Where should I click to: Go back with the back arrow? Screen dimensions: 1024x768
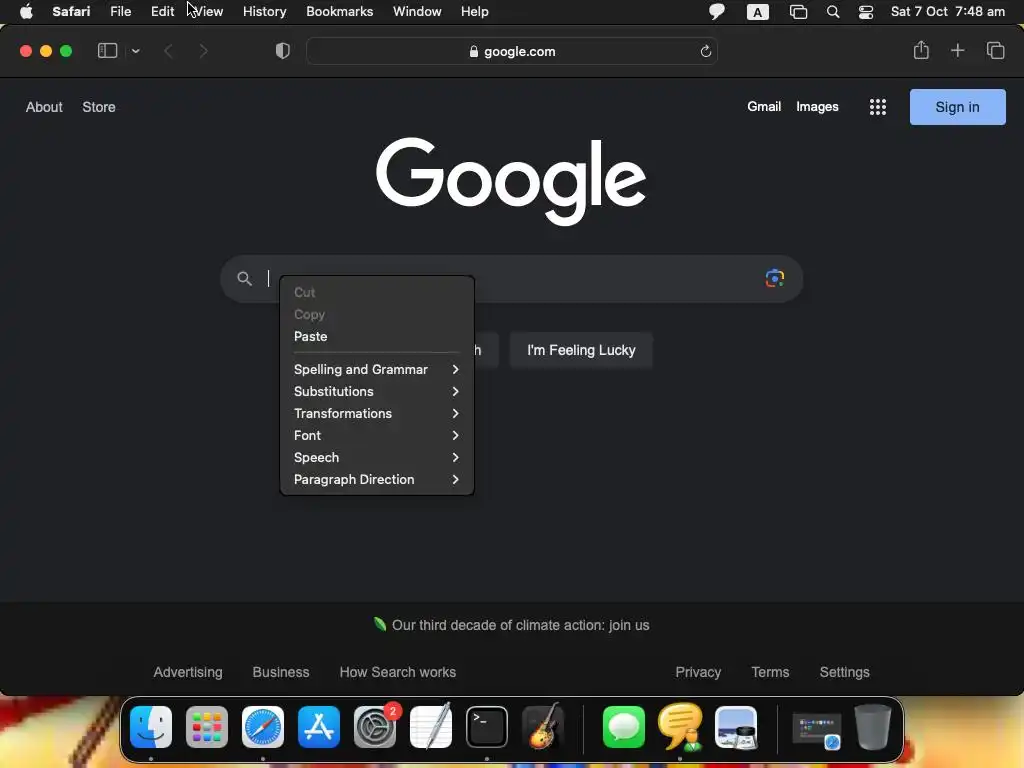point(168,51)
